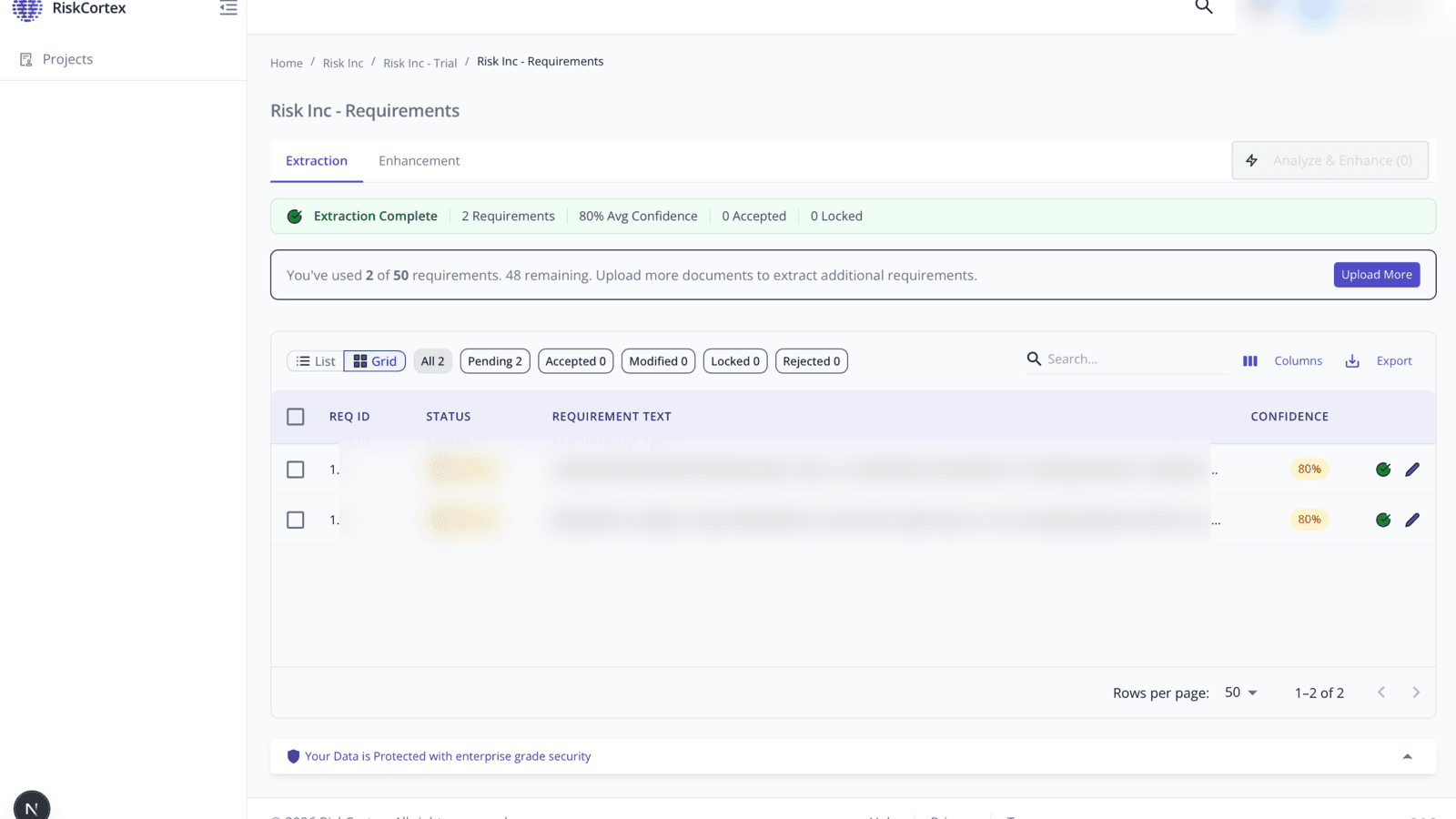Click the second row 80% confidence badge
Viewport: 1456px width, 819px height.
point(1309,520)
